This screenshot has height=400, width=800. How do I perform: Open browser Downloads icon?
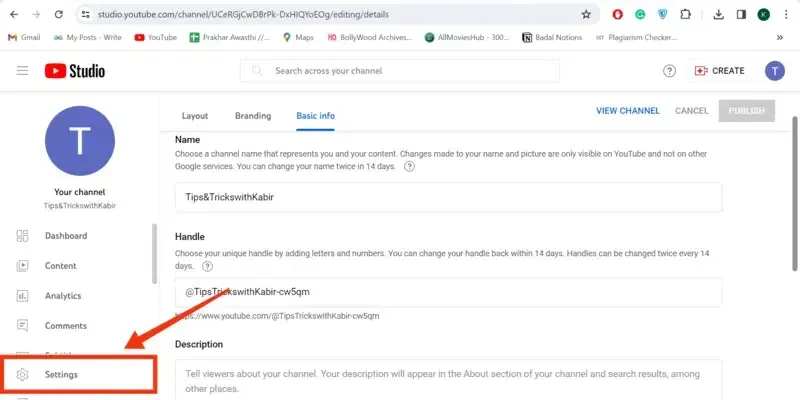(x=718, y=15)
